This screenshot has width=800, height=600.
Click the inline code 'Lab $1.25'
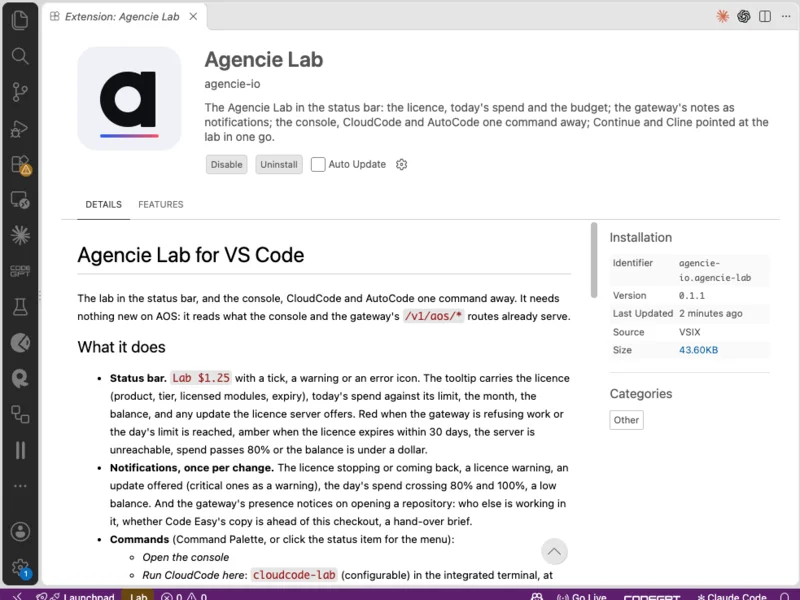[x=201, y=378]
